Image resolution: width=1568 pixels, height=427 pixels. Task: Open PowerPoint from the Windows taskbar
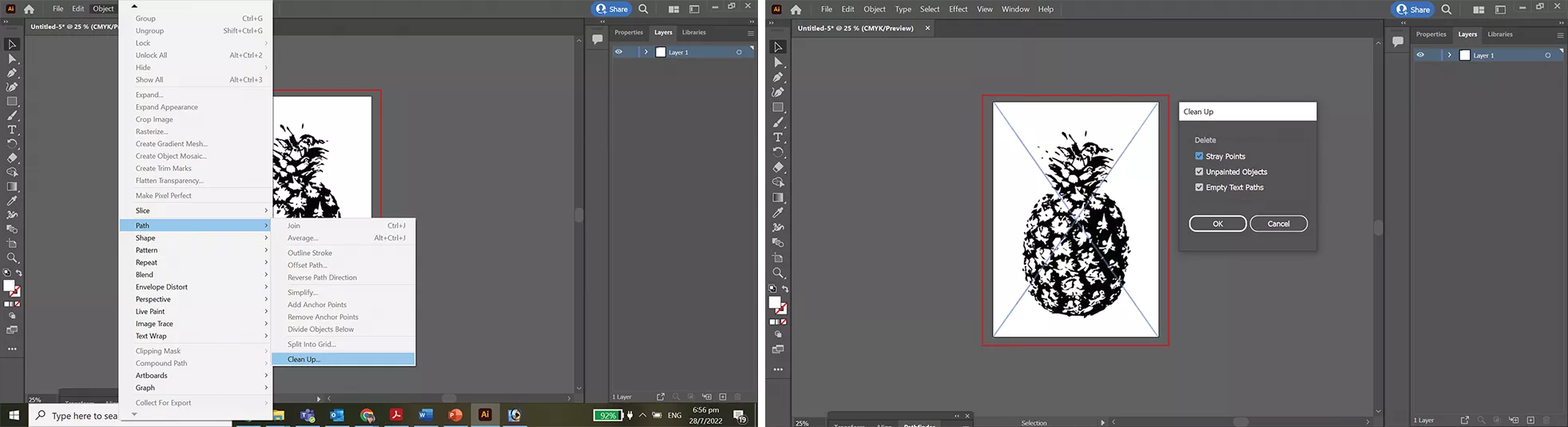point(455,415)
